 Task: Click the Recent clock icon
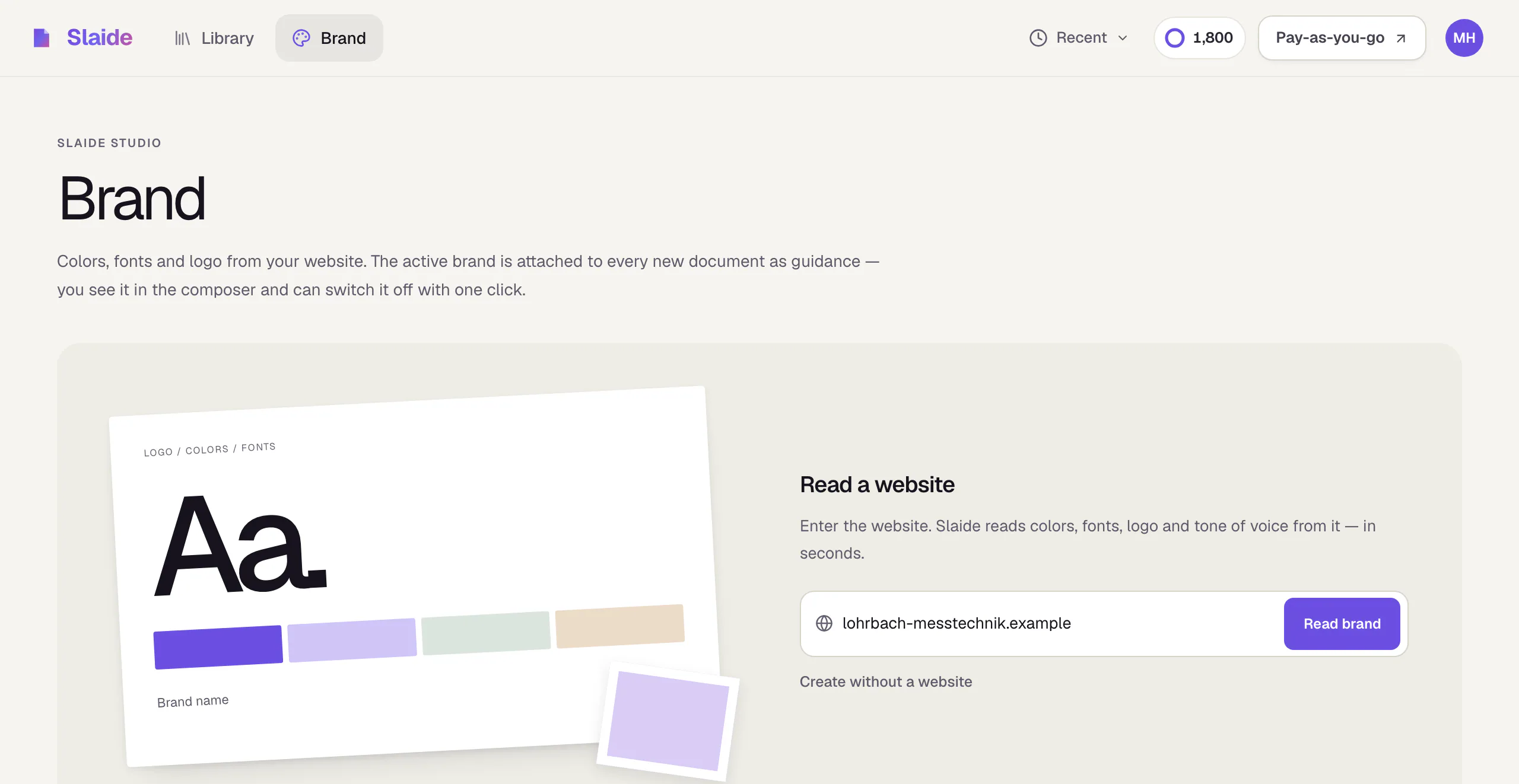(x=1038, y=38)
